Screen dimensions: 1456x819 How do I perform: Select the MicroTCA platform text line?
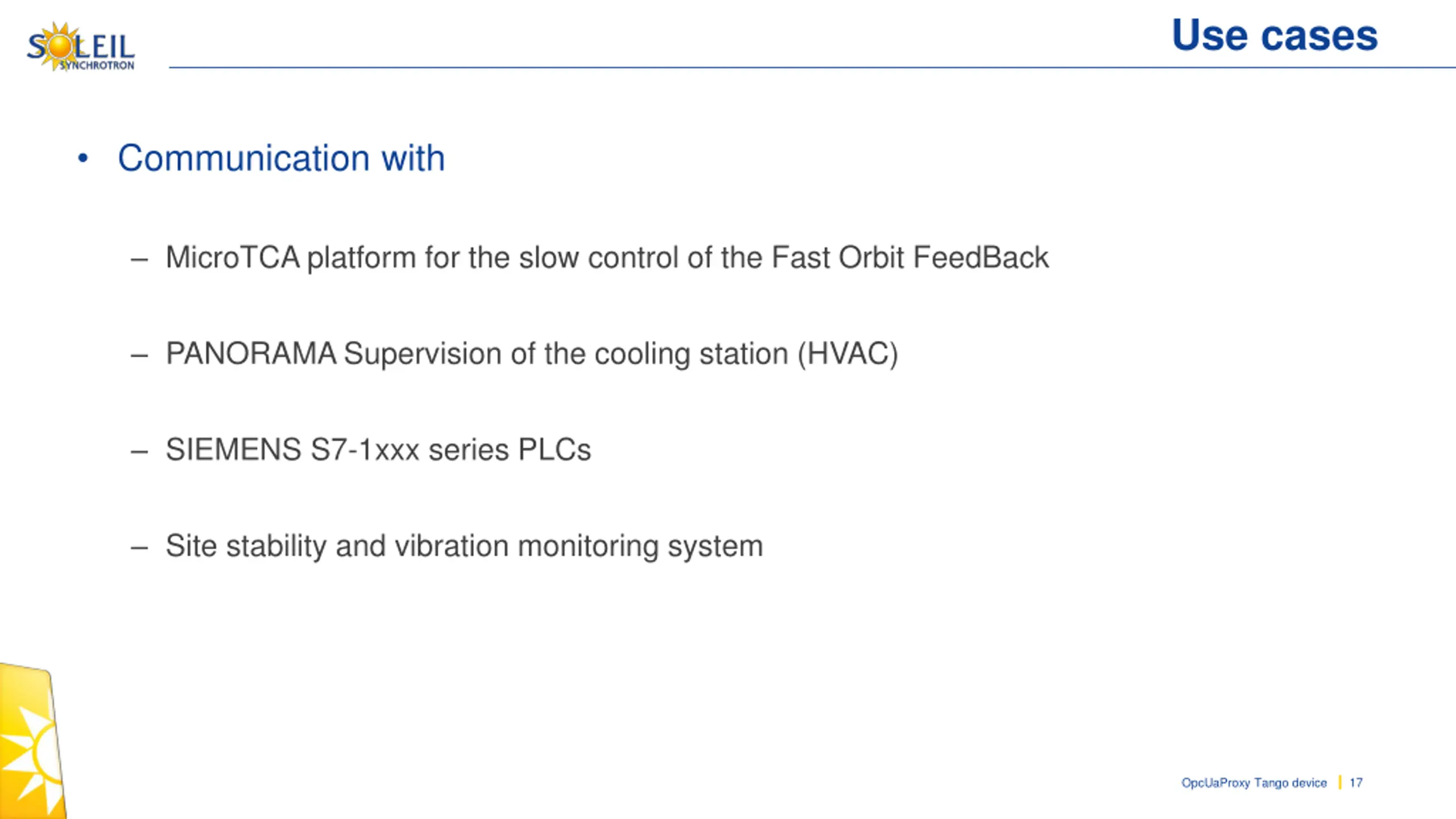[x=607, y=258]
